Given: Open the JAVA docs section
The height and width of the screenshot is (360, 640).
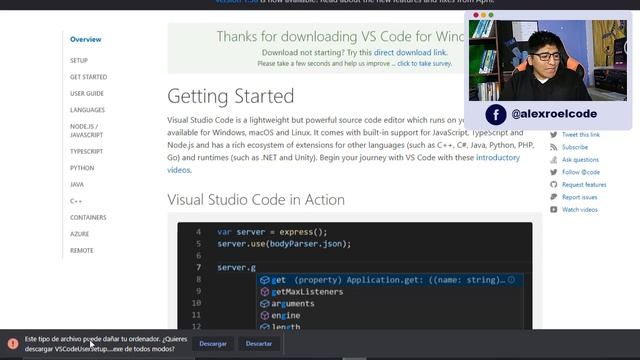Looking at the screenshot, I should coord(77,184).
